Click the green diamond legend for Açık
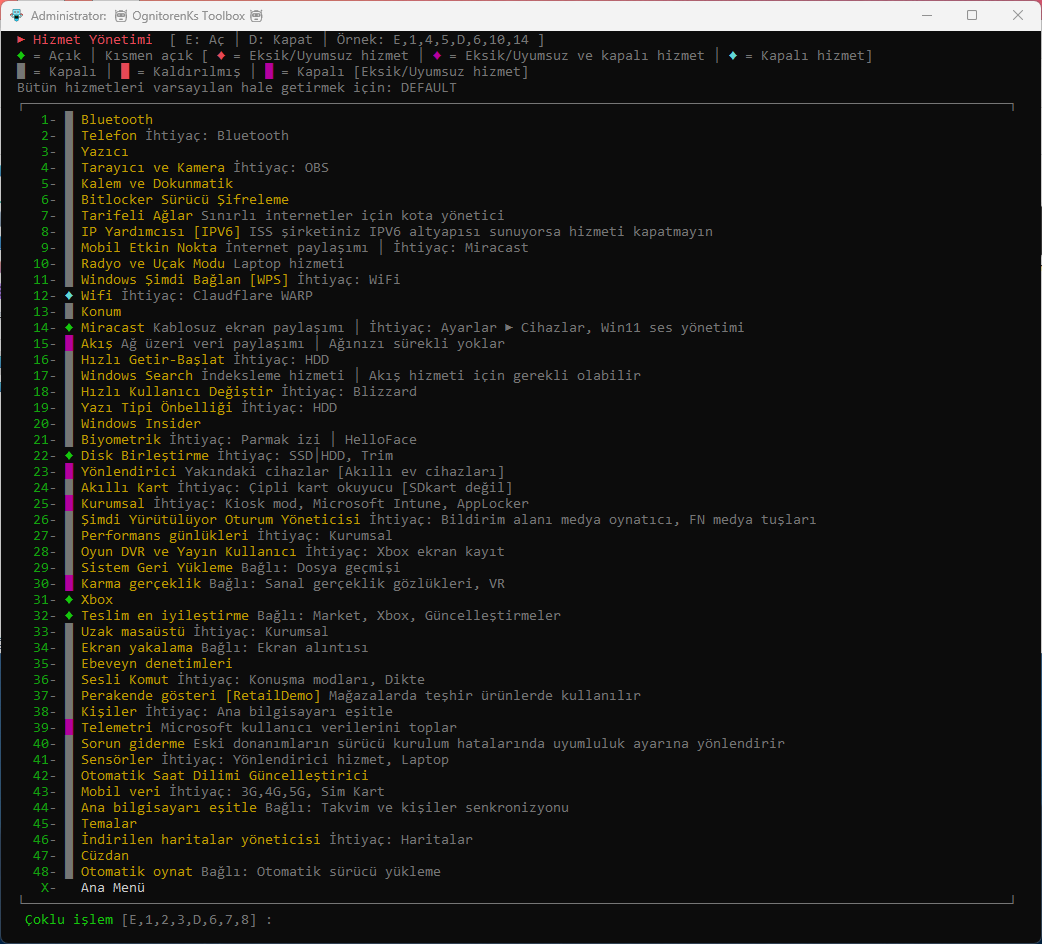This screenshot has height=944, width=1042. [x=21, y=56]
